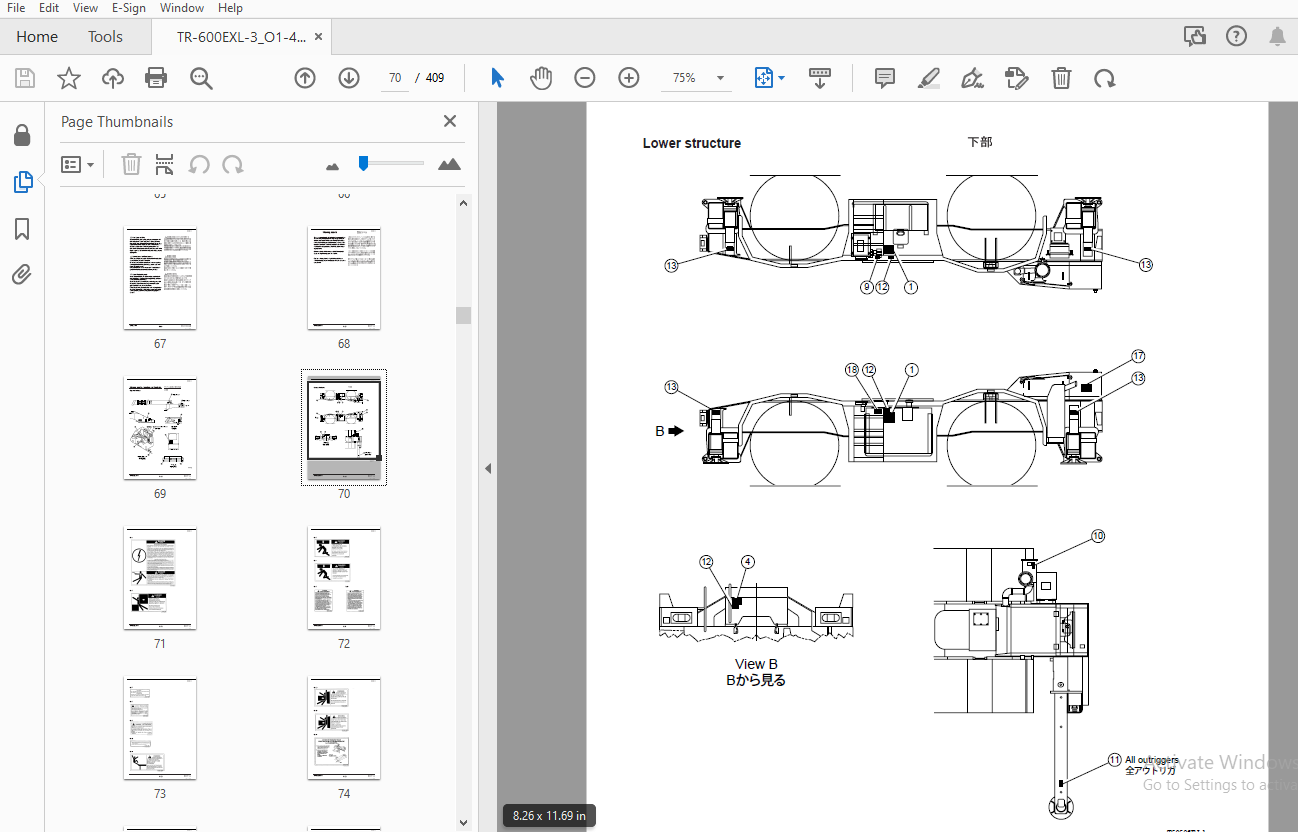The width and height of the screenshot is (1298, 832).
Task: Rotate thumbnails clockwise
Action: pos(233,164)
